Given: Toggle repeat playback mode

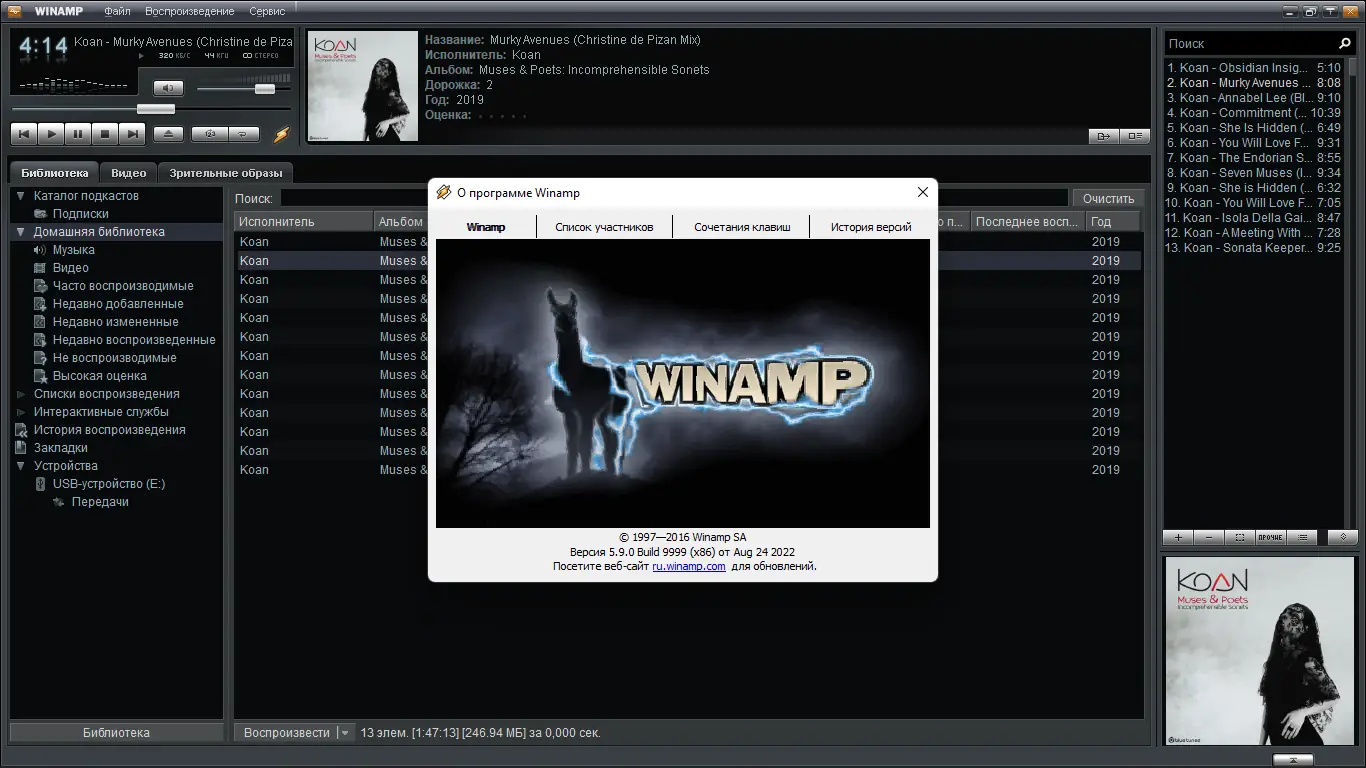Looking at the screenshot, I should (244, 134).
